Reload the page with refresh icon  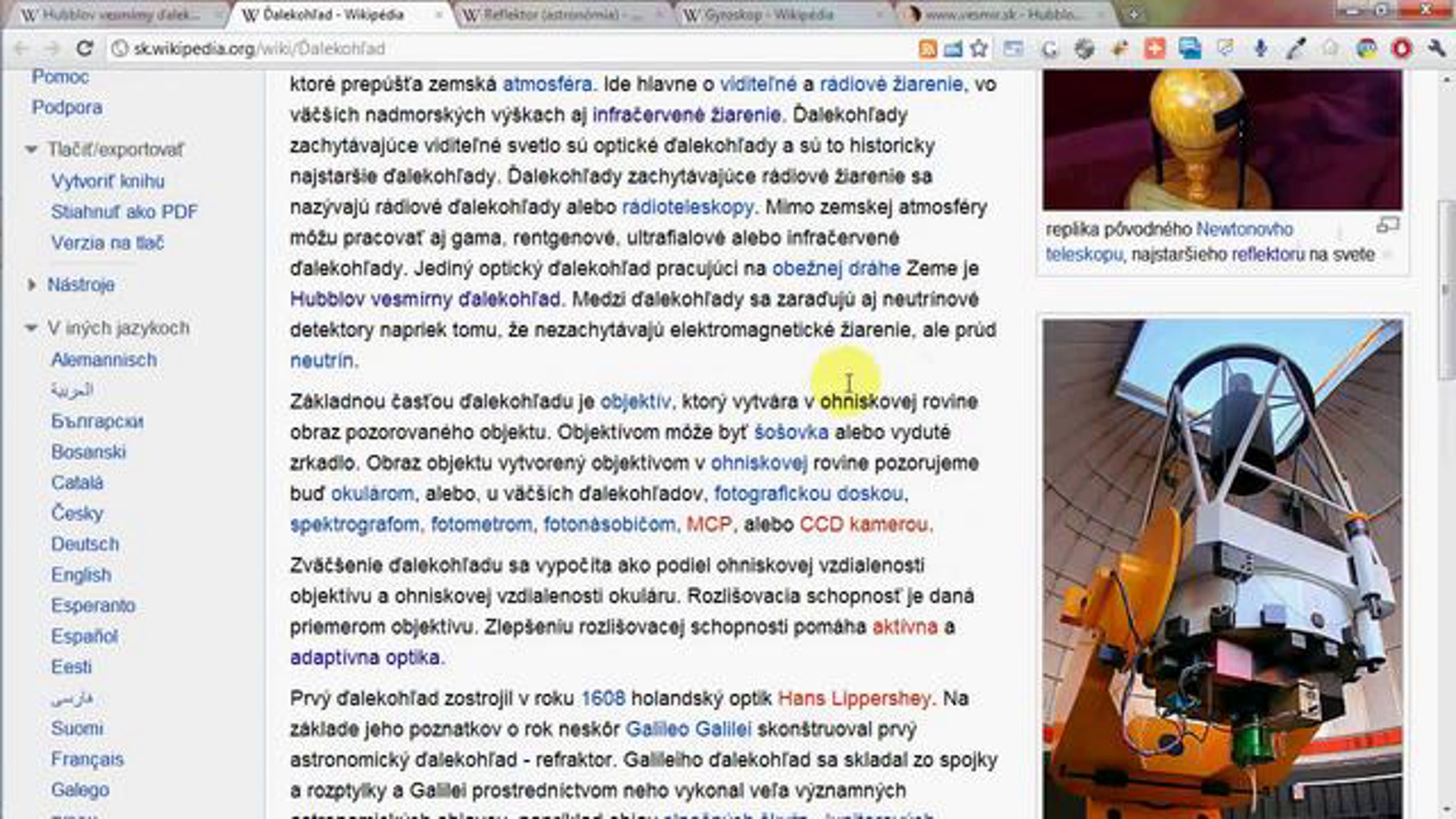84,49
